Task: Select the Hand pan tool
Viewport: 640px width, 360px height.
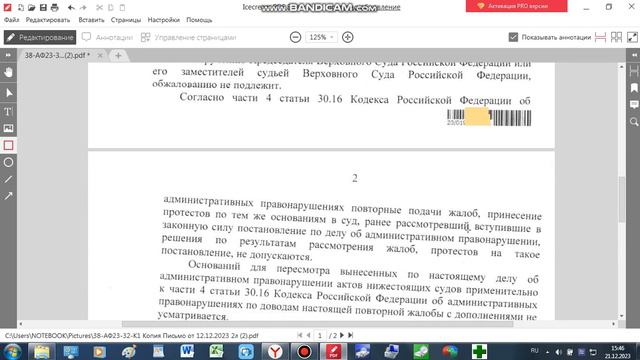Action: coord(8,73)
